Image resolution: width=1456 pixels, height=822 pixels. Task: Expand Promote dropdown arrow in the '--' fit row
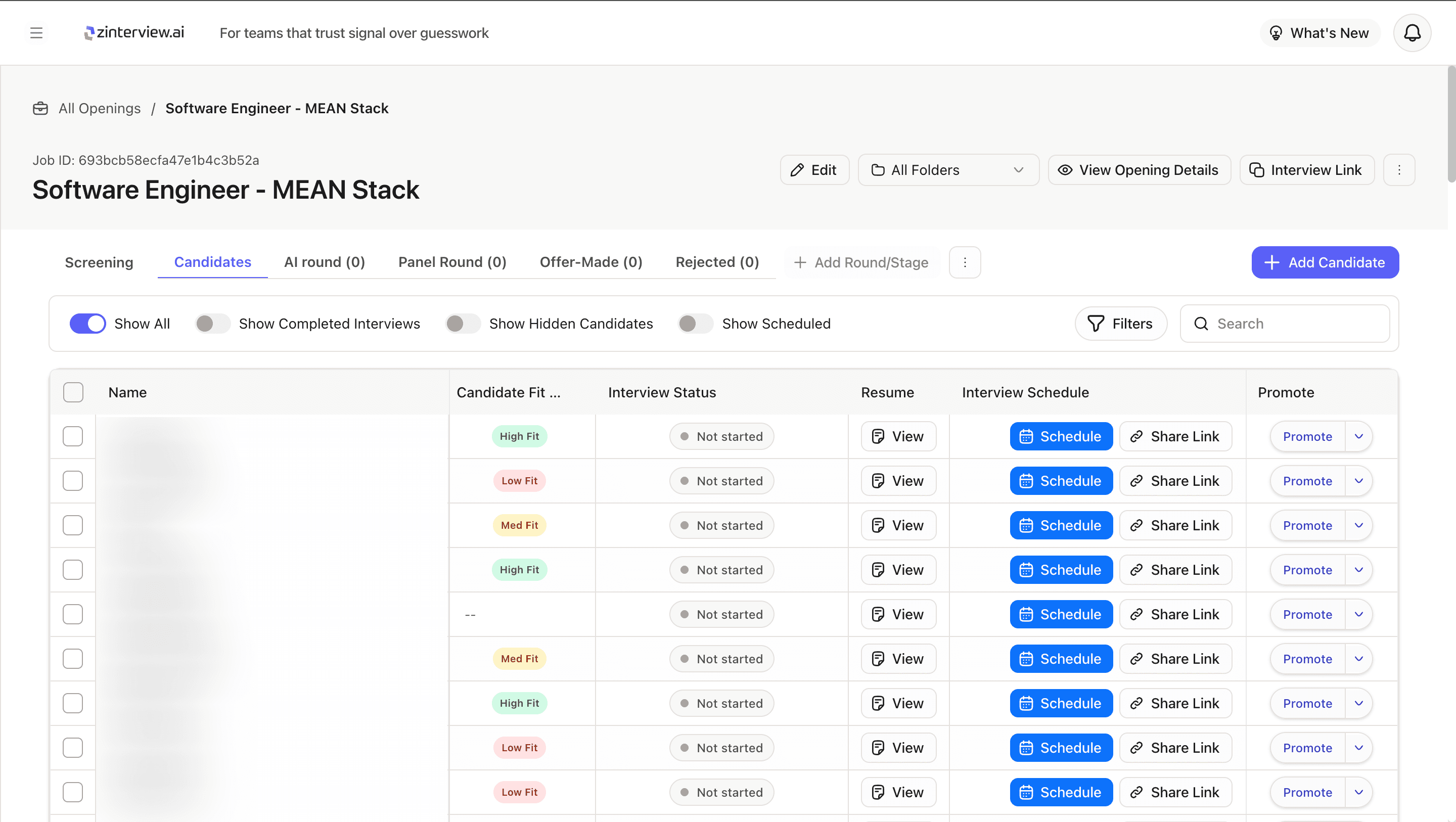(1359, 615)
